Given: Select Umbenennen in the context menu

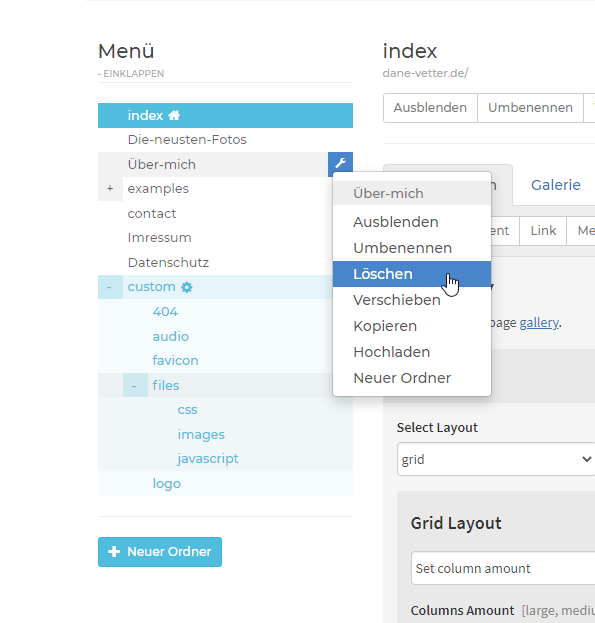Looking at the screenshot, I should click(412, 248).
